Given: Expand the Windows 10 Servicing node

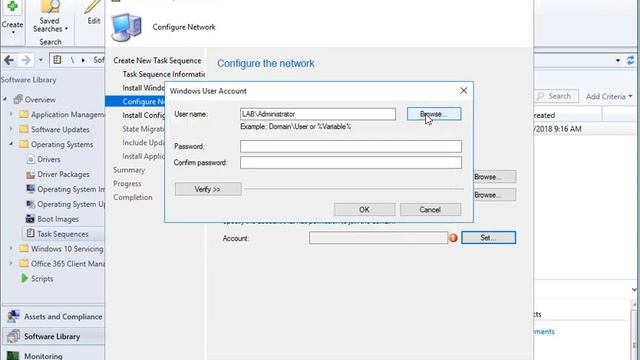Looking at the screenshot, I should [11, 249].
